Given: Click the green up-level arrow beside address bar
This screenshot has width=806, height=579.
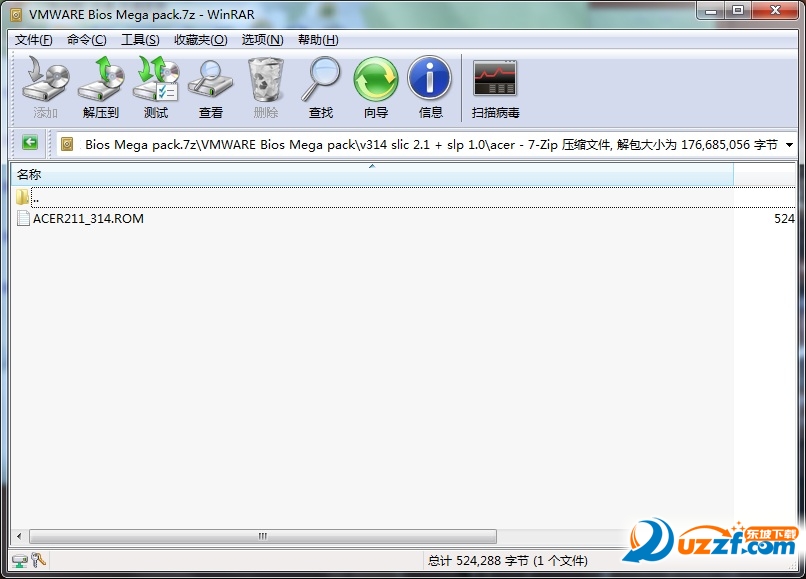Looking at the screenshot, I should (x=28, y=143).
